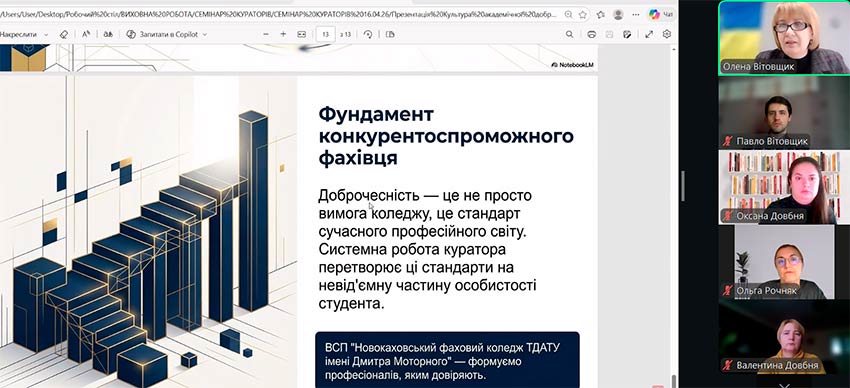The image size is (850, 388).
Task: Open browser Settings and more menu
Action: point(636,15)
